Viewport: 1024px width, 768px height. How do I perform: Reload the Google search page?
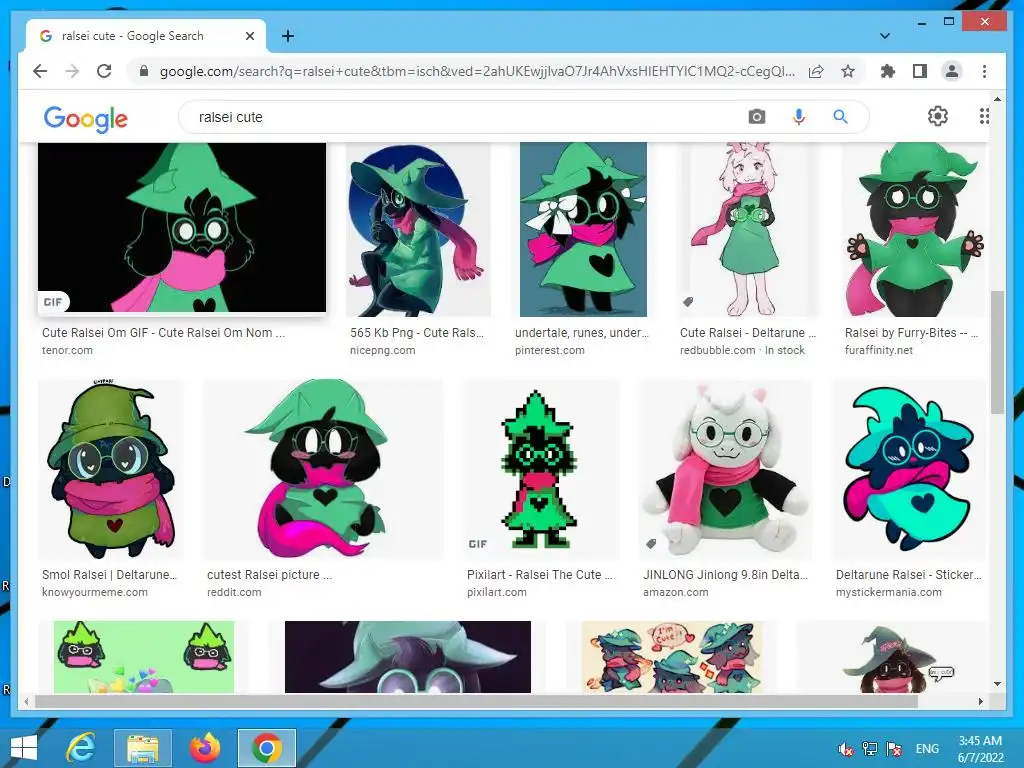(x=104, y=71)
